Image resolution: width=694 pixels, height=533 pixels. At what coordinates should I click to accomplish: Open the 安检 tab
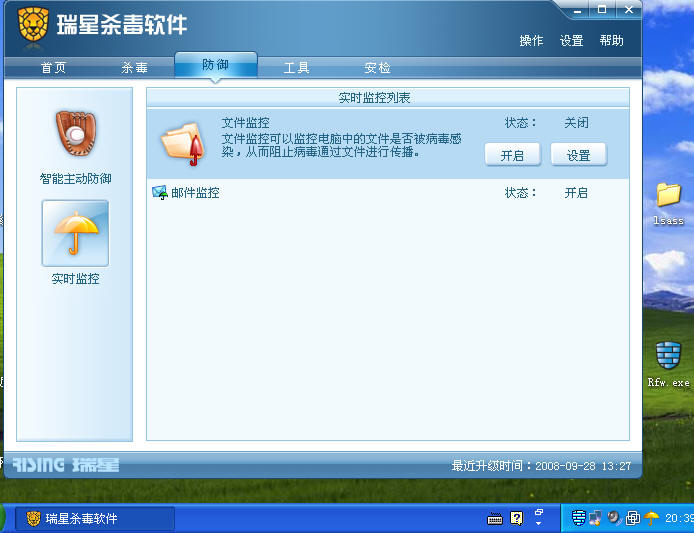tap(378, 68)
